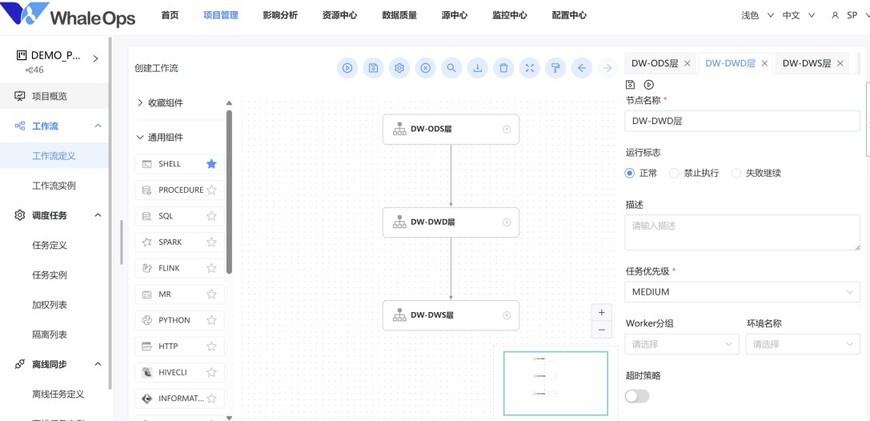Screen dimensions: 870x421
Task: Click the 描述 text area
Action: pos(742,232)
